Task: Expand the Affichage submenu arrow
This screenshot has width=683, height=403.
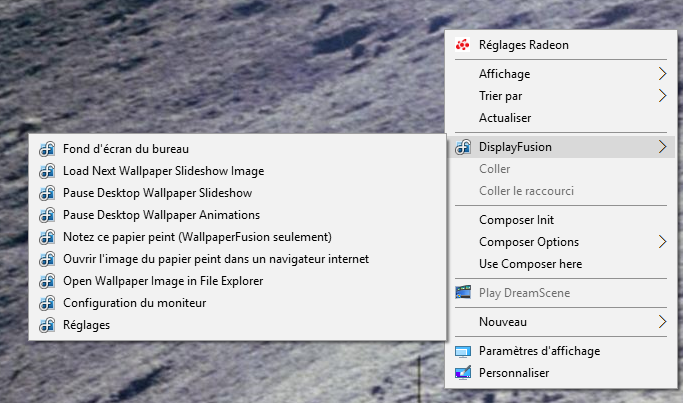Action: (x=661, y=74)
